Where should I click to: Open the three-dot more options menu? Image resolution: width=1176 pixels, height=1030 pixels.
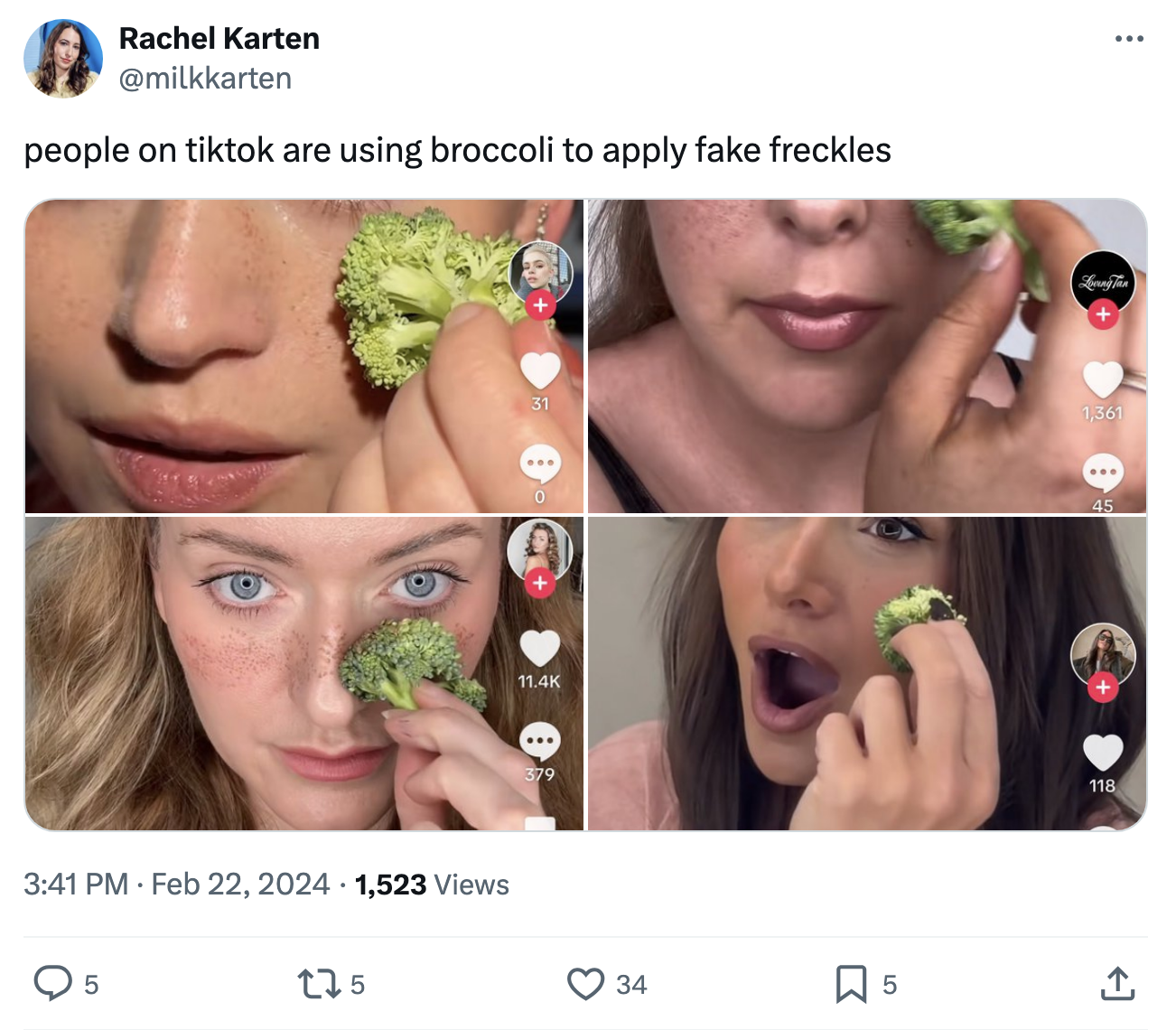tap(1129, 39)
